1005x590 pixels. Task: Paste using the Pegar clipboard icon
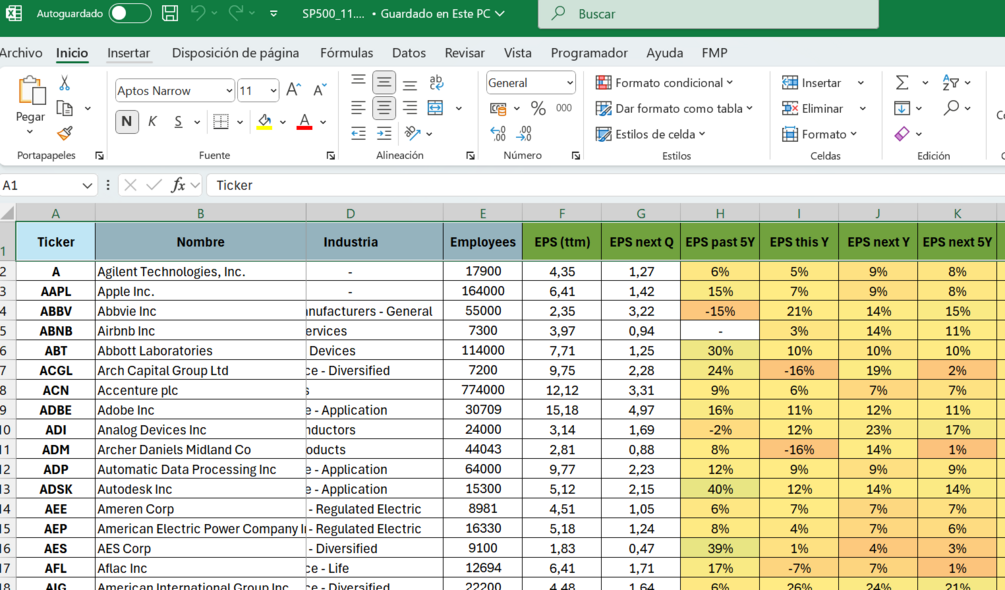(x=30, y=90)
